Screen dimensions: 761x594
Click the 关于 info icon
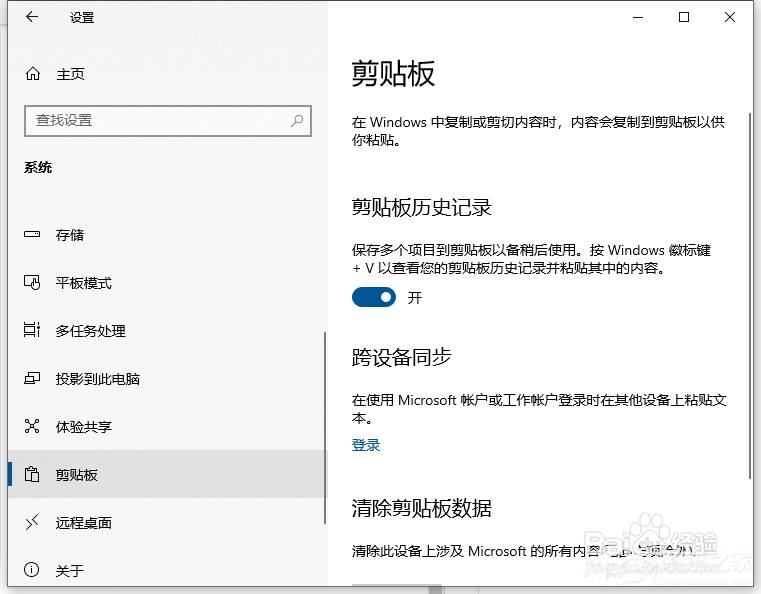coord(32,569)
